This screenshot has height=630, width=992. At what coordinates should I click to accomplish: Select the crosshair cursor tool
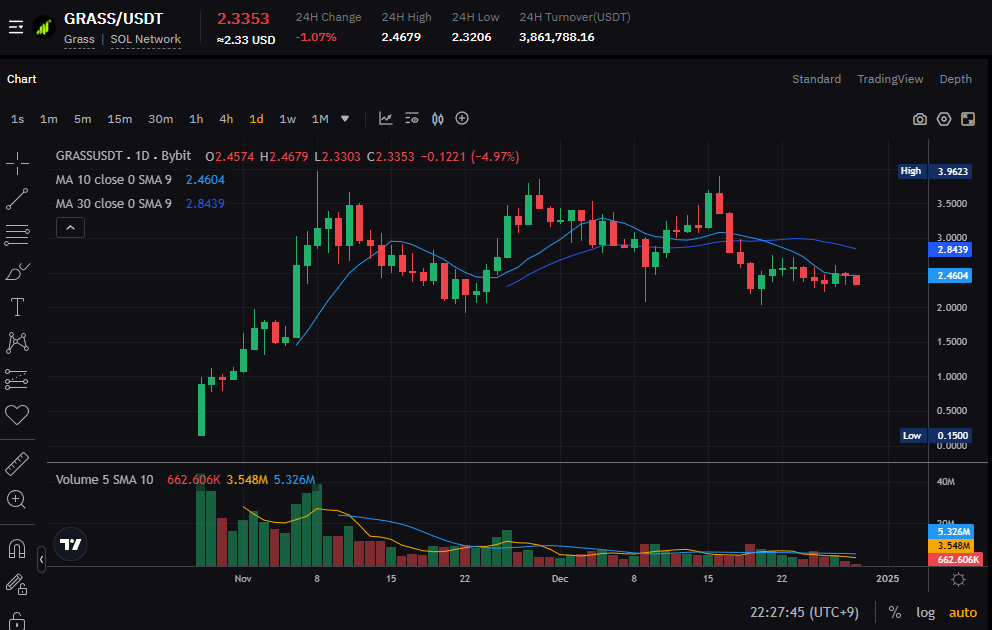pyautogui.click(x=17, y=163)
